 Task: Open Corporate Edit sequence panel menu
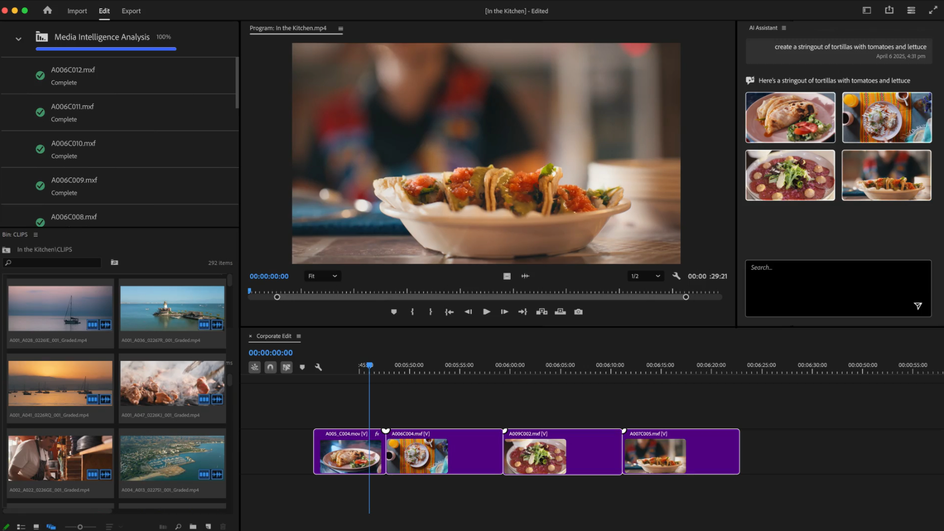299,336
